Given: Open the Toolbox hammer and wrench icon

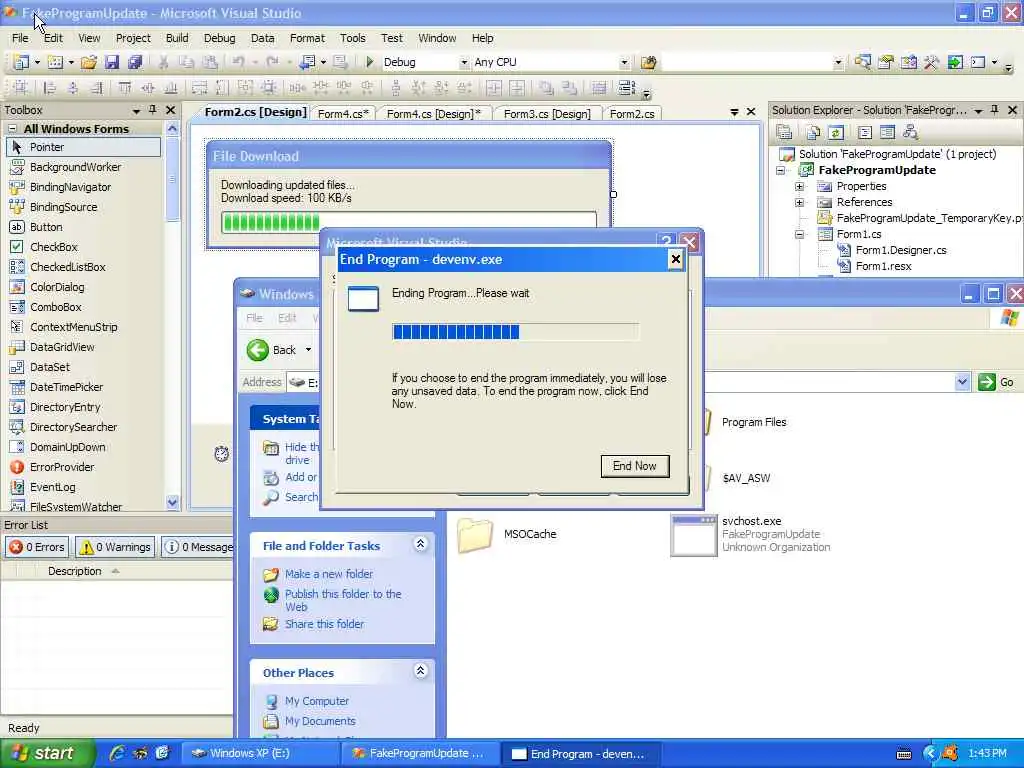Looking at the screenshot, I should 931,62.
